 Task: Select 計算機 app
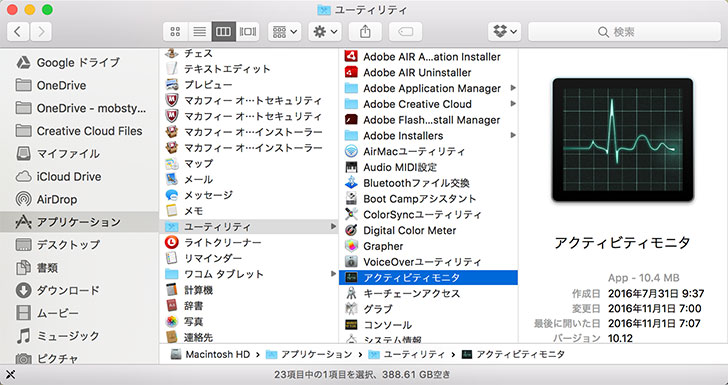tap(249, 290)
